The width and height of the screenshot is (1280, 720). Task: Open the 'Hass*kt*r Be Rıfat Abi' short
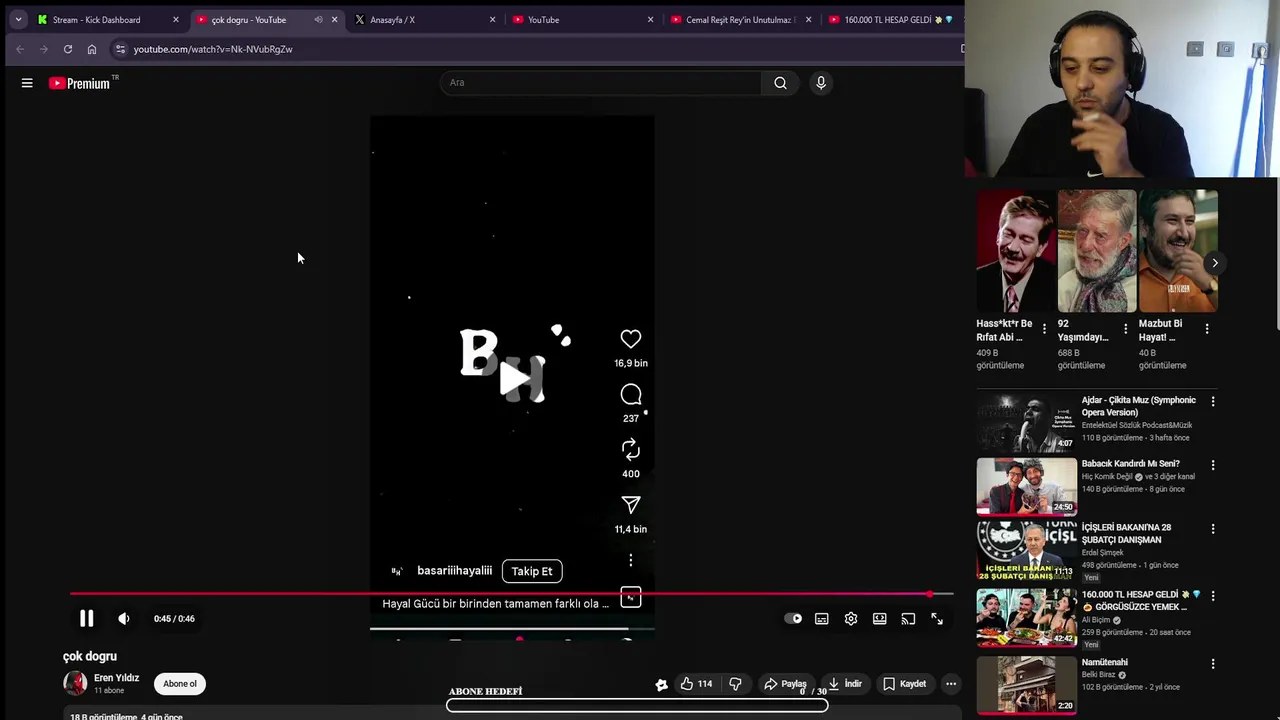[x=1016, y=251]
